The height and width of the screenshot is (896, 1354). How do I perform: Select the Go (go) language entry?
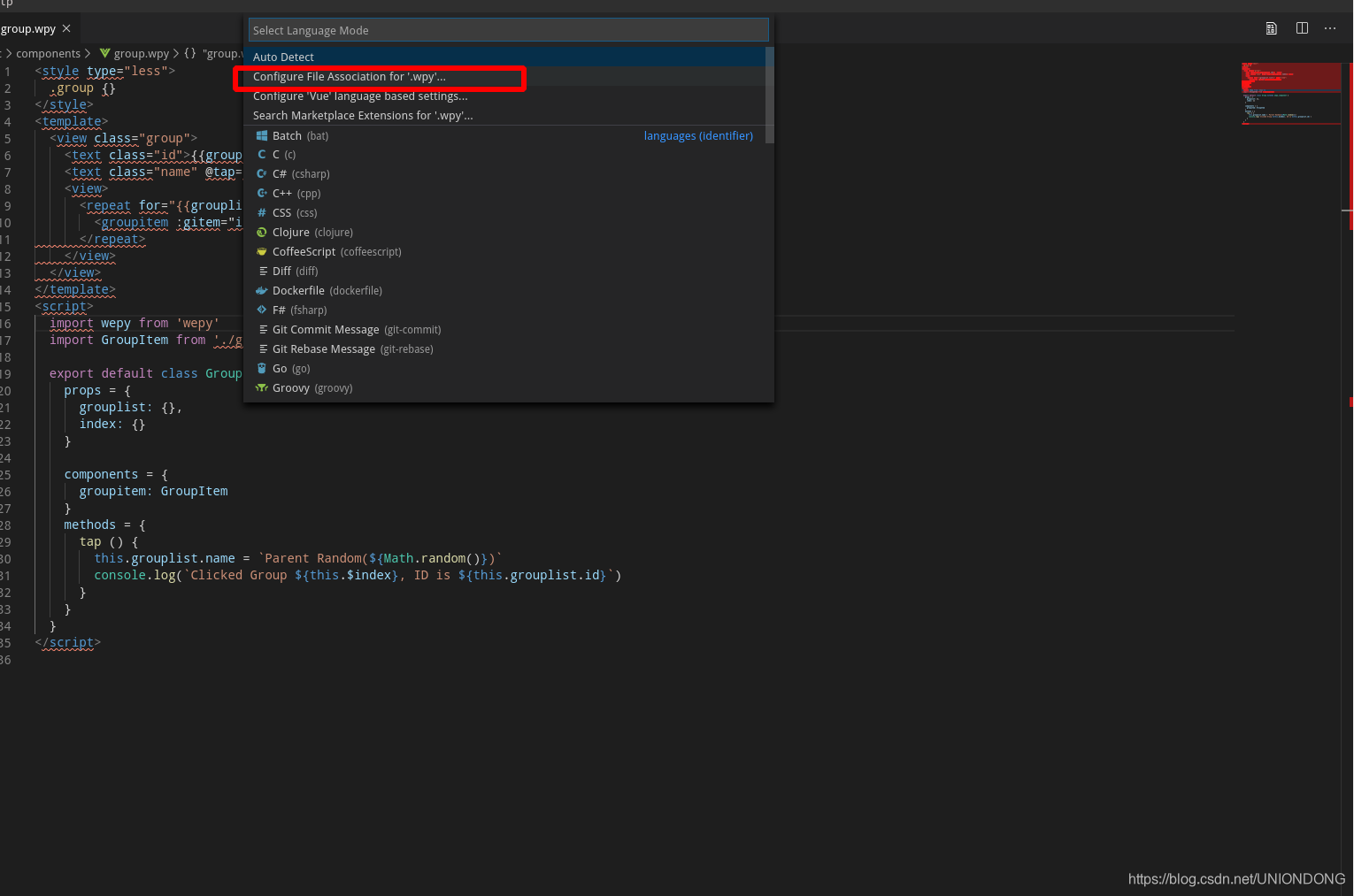click(504, 369)
